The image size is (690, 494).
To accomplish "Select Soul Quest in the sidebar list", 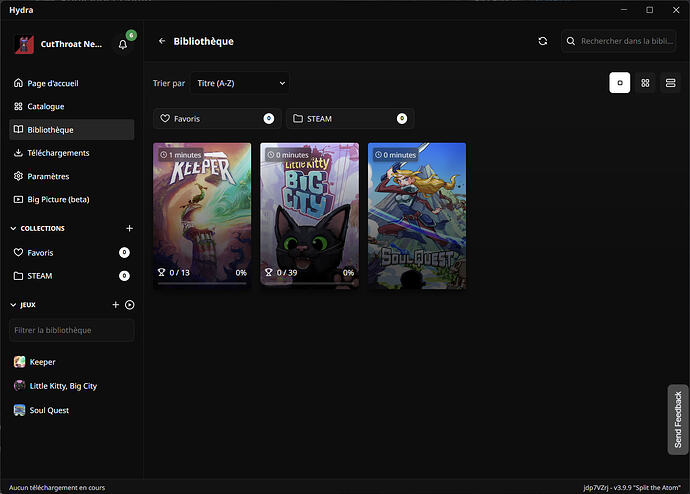I will pos(72,410).
